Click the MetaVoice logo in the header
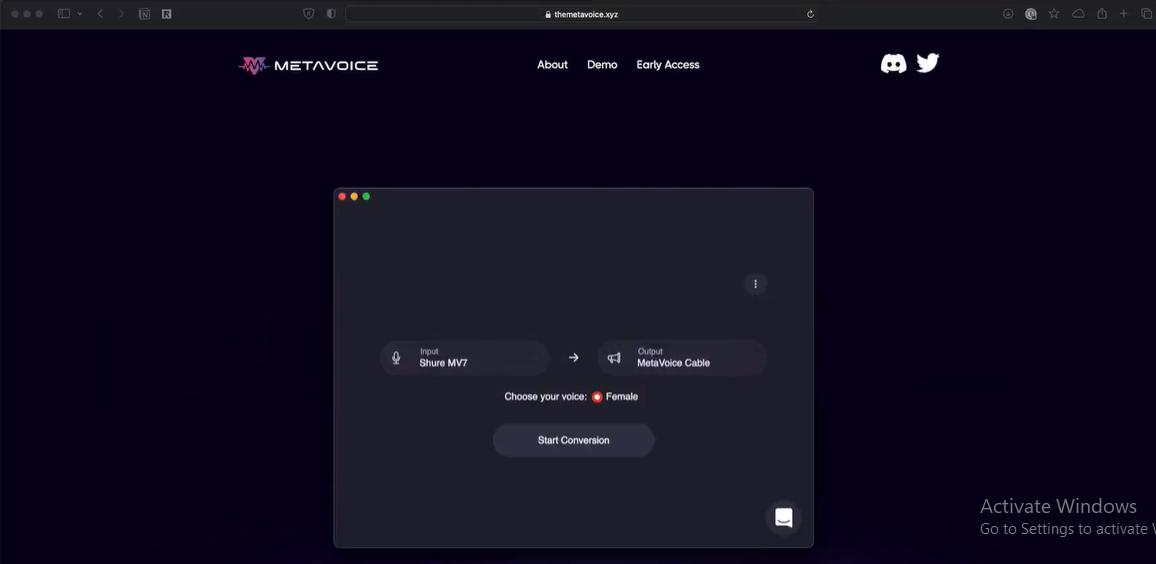Screen dimensions: 1156x564 tap(308, 66)
